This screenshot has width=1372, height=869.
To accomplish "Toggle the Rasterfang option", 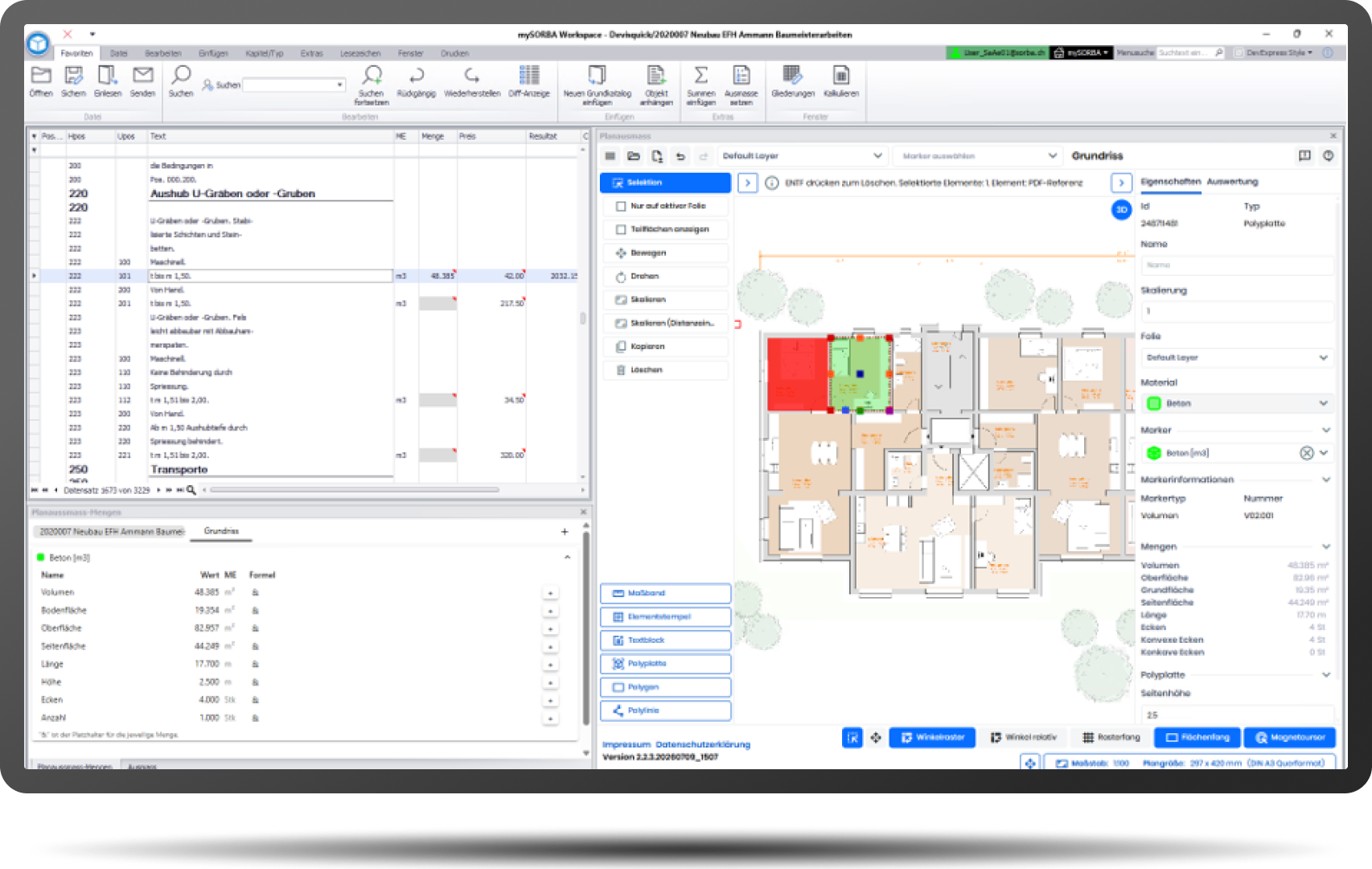I will coord(1111,737).
